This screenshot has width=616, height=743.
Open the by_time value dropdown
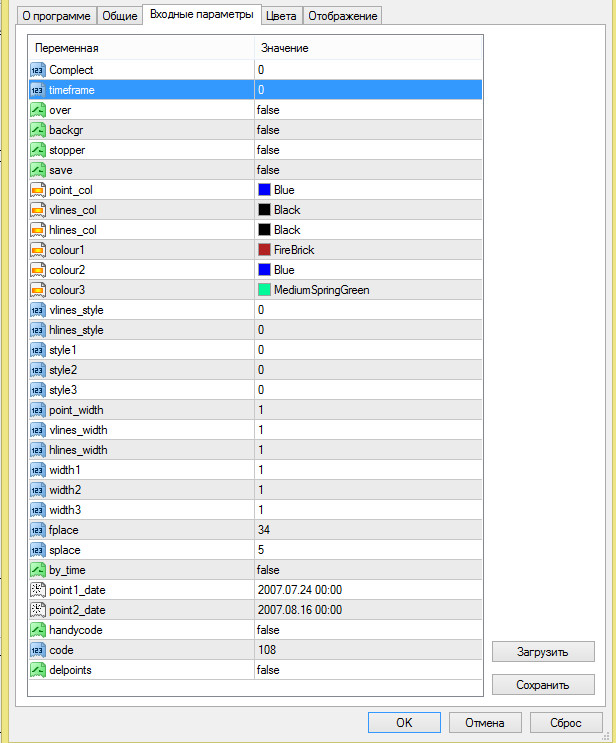click(x=368, y=570)
